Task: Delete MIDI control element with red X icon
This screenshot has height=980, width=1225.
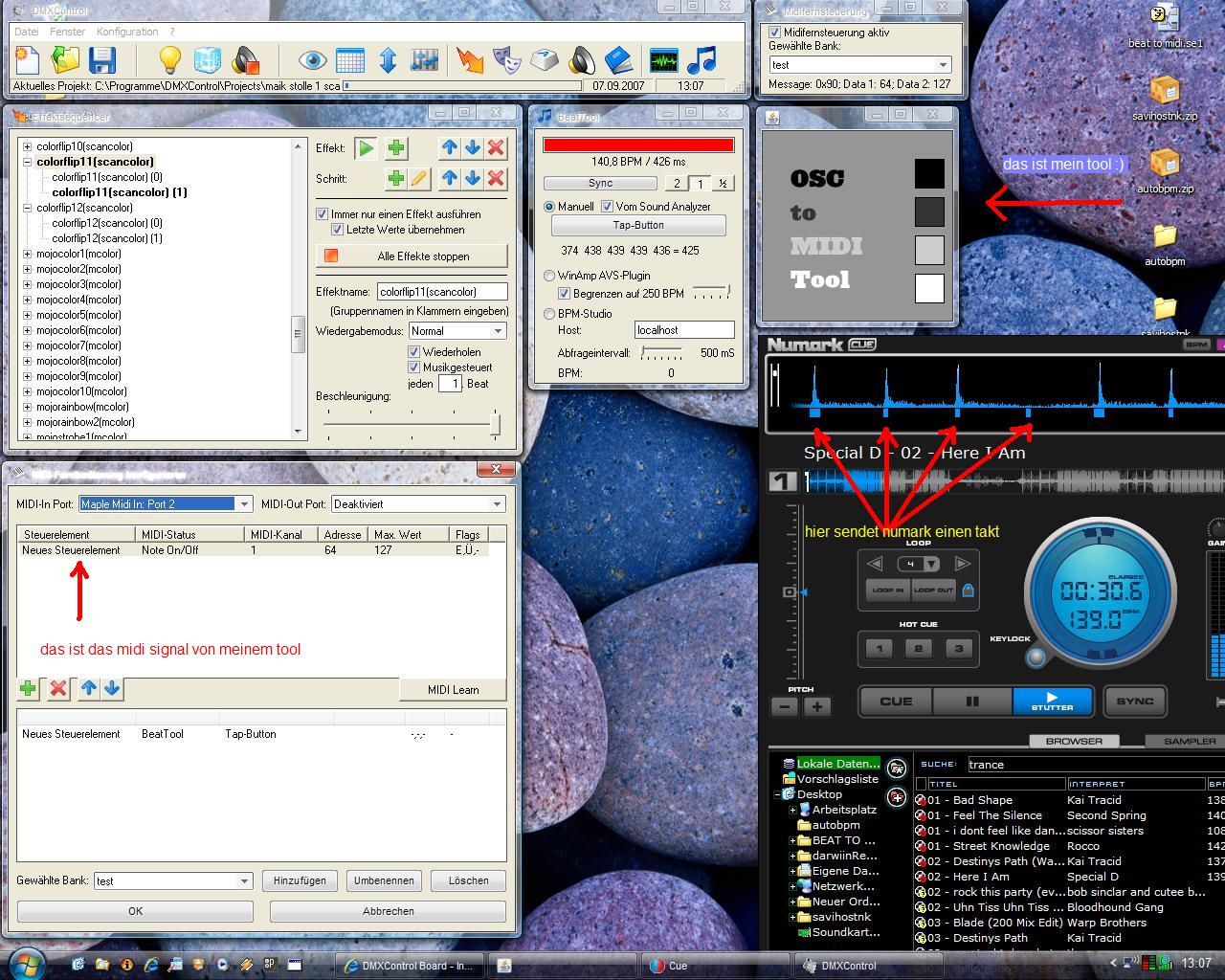Action: click(x=58, y=688)
